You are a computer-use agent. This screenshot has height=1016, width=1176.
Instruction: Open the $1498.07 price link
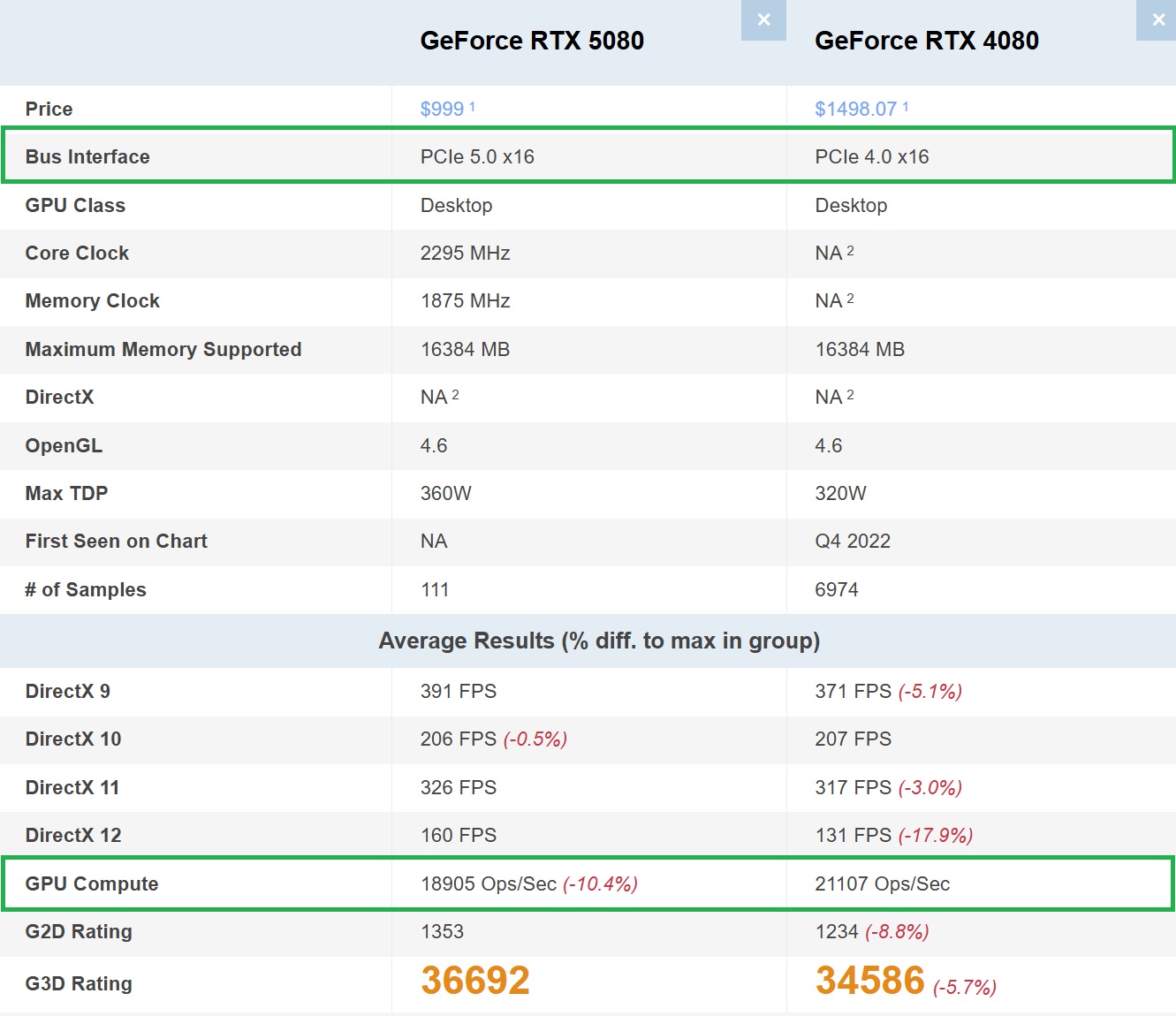(855, 109)
